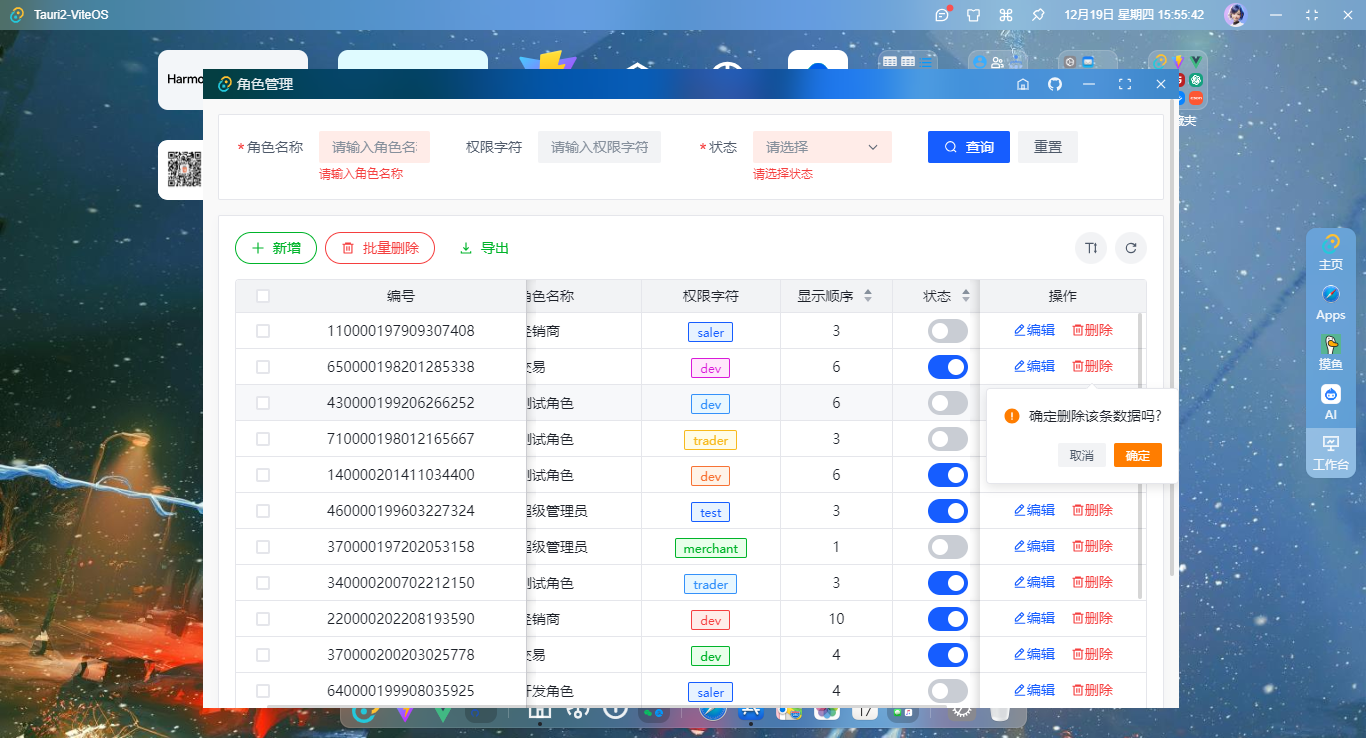The image size is (1366, 738).
Task: Sort by 显示顺序 column arrows
Action: pos(868,296)
